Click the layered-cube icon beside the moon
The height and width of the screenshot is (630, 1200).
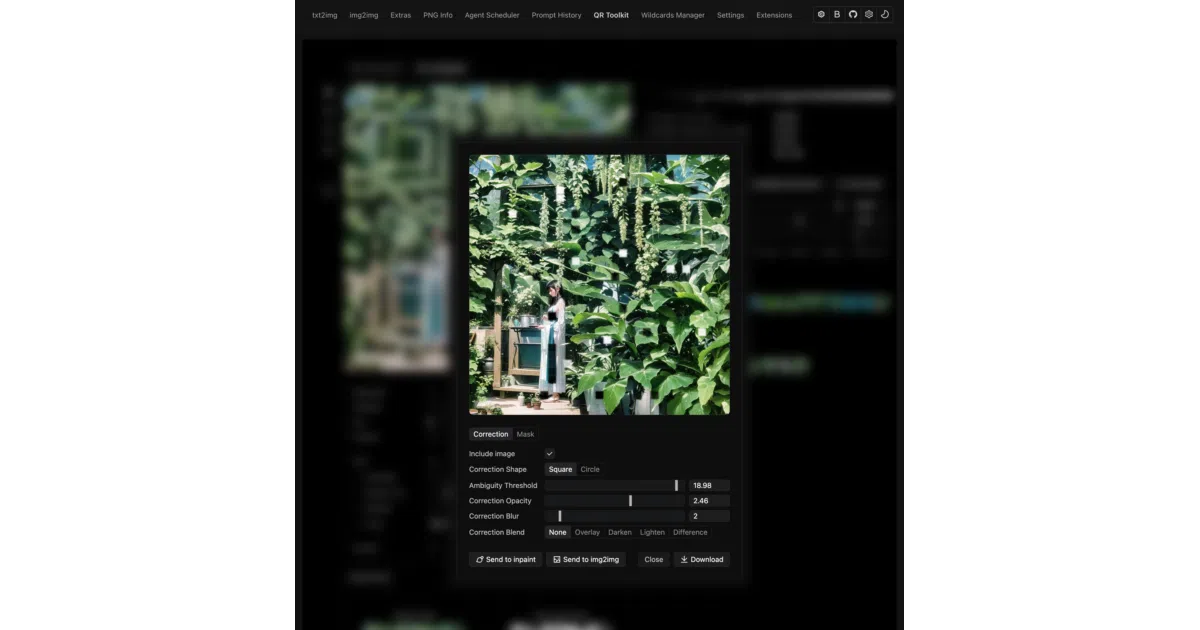[x=869, y=15]
